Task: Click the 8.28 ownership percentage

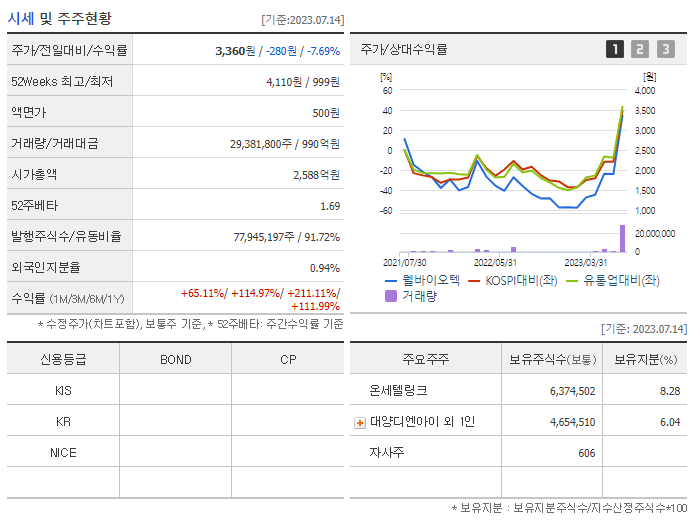Action: click(670, 391)
